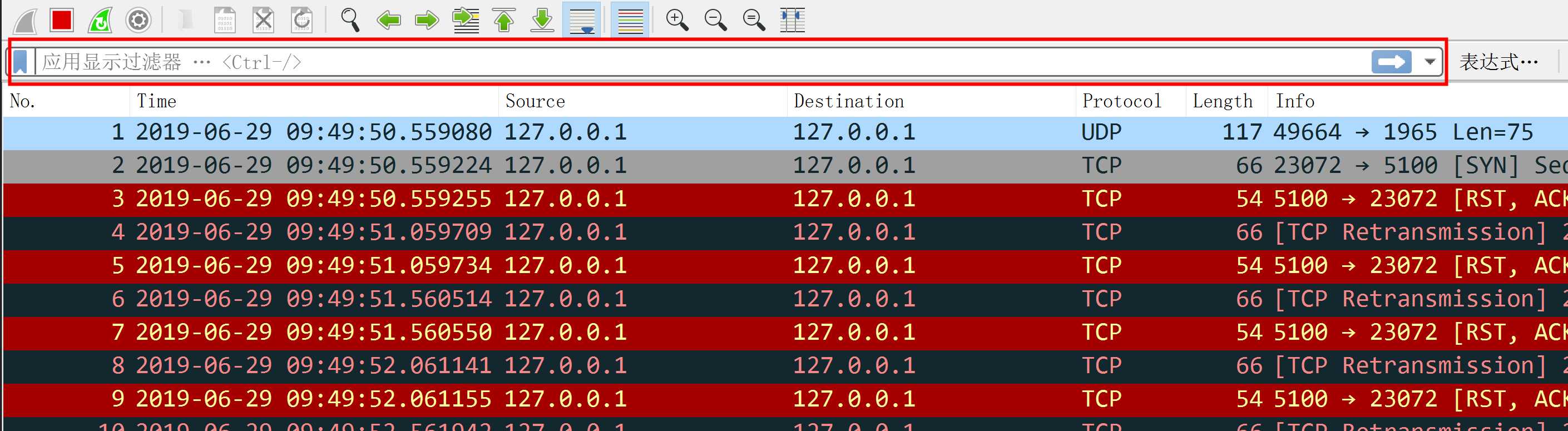Select packet 9 at 09:49:52.061155
The width and height of the screenshot is (1568, 431).
coord(785,400)
